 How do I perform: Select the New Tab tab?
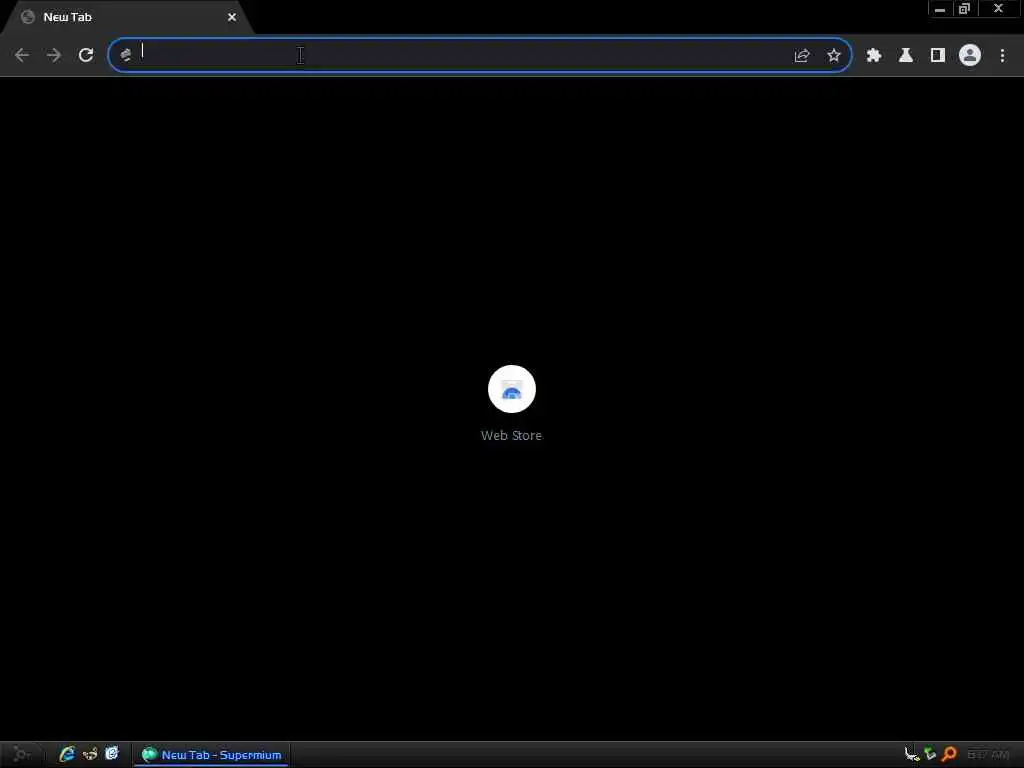129,18
